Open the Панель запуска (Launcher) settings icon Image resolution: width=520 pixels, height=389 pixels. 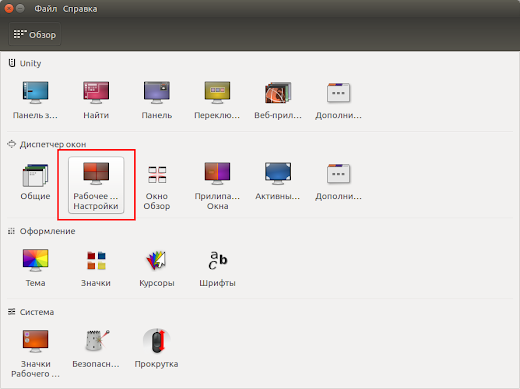(35, 100)
